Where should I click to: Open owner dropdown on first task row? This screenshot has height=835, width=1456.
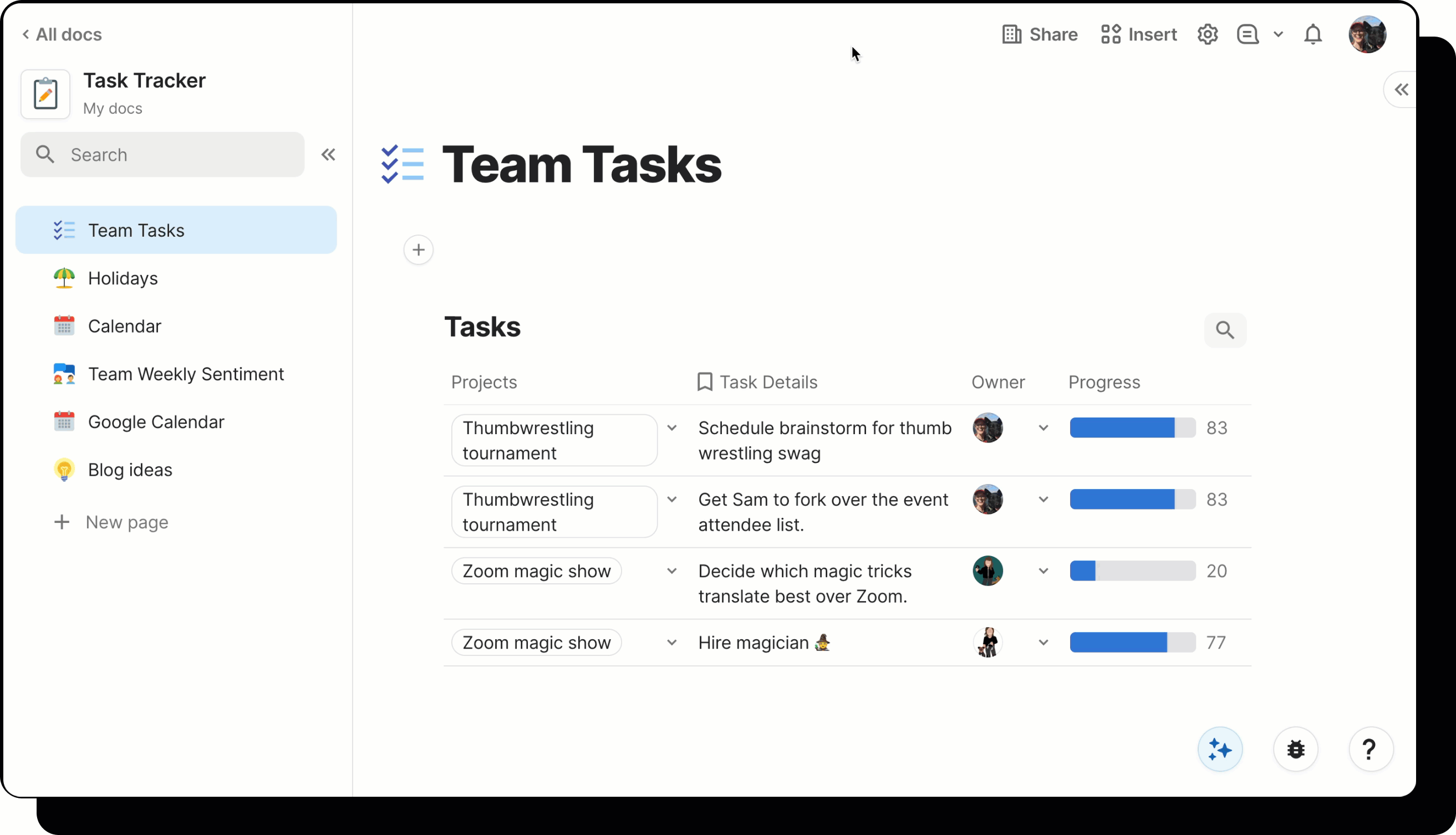pyautogui.click(x=1043, y=428)
